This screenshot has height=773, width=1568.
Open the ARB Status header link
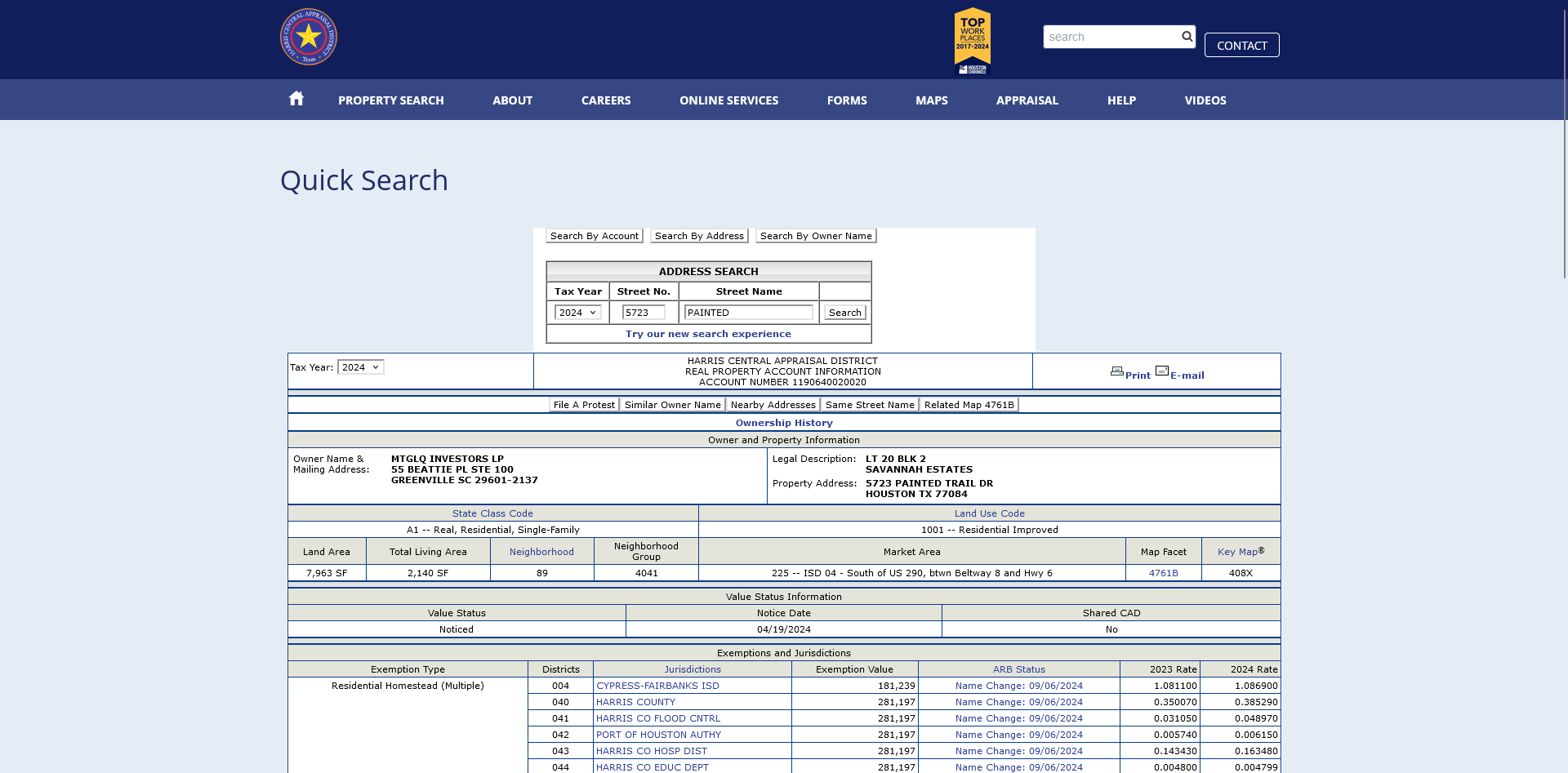click(x=1018, y=669)
